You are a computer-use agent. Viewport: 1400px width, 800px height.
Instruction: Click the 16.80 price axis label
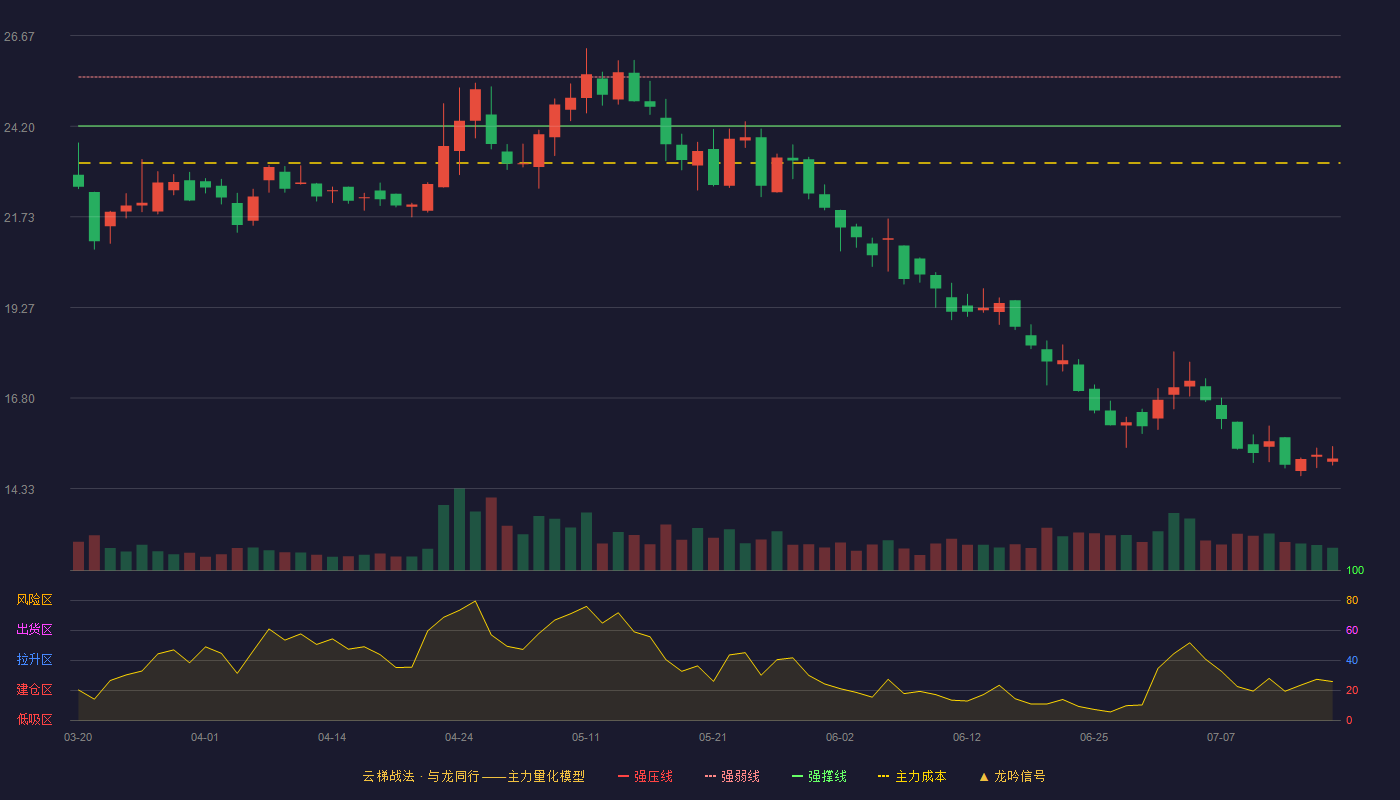click(x=19, y=399)
